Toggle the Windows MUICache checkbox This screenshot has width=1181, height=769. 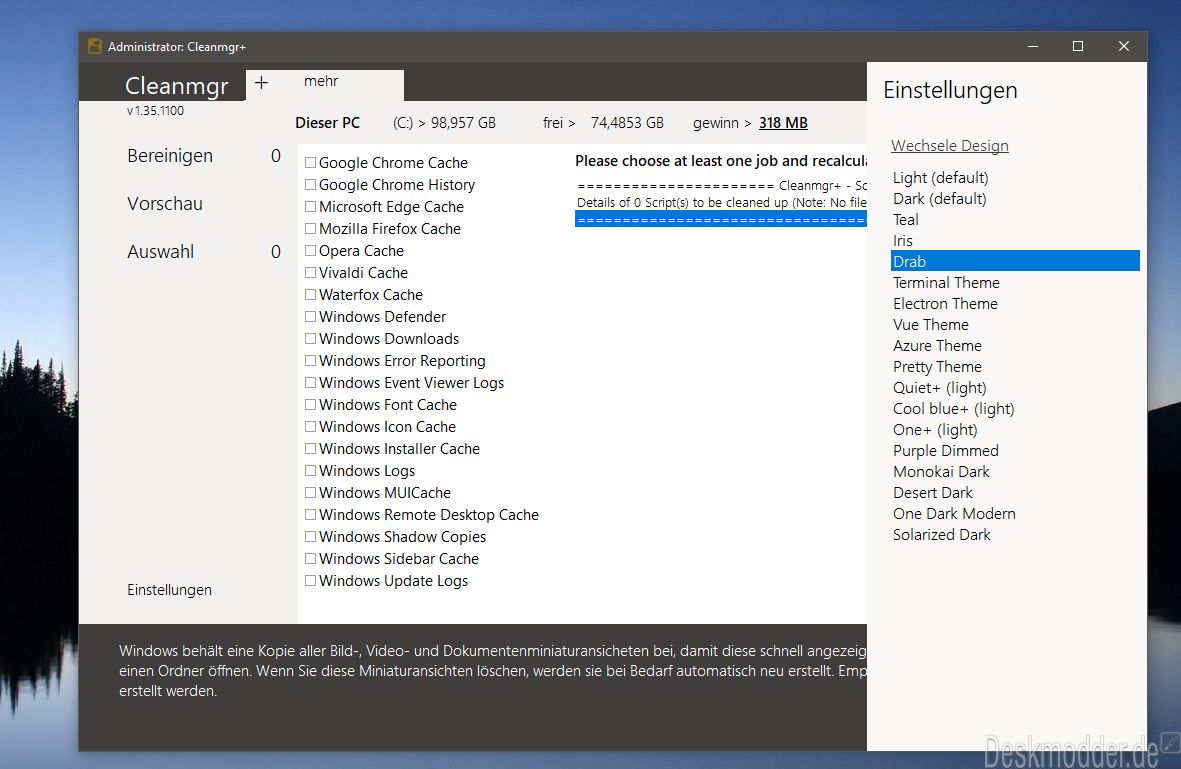pyautogui.click(x=310, y=493)
